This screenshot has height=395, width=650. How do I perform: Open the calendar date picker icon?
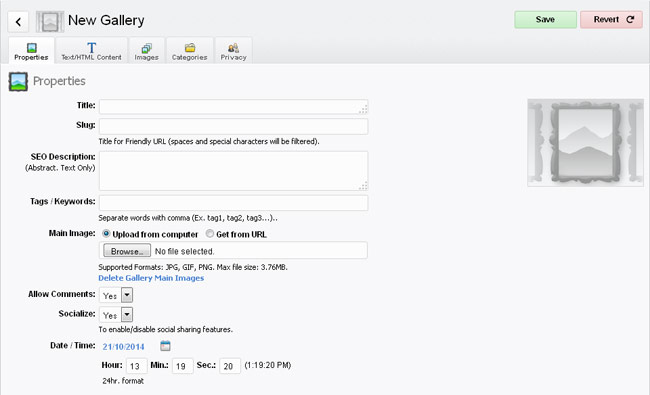tap(165, 346)
